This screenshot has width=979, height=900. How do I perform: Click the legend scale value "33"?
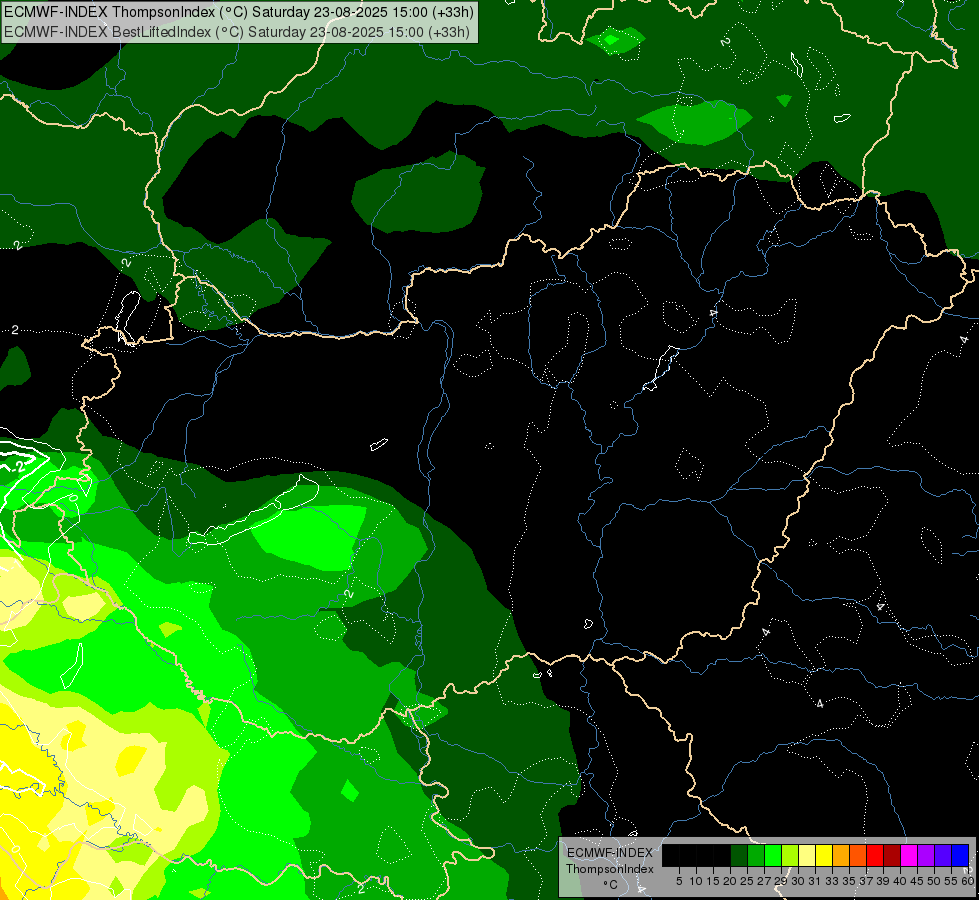(x=832, y=881)
